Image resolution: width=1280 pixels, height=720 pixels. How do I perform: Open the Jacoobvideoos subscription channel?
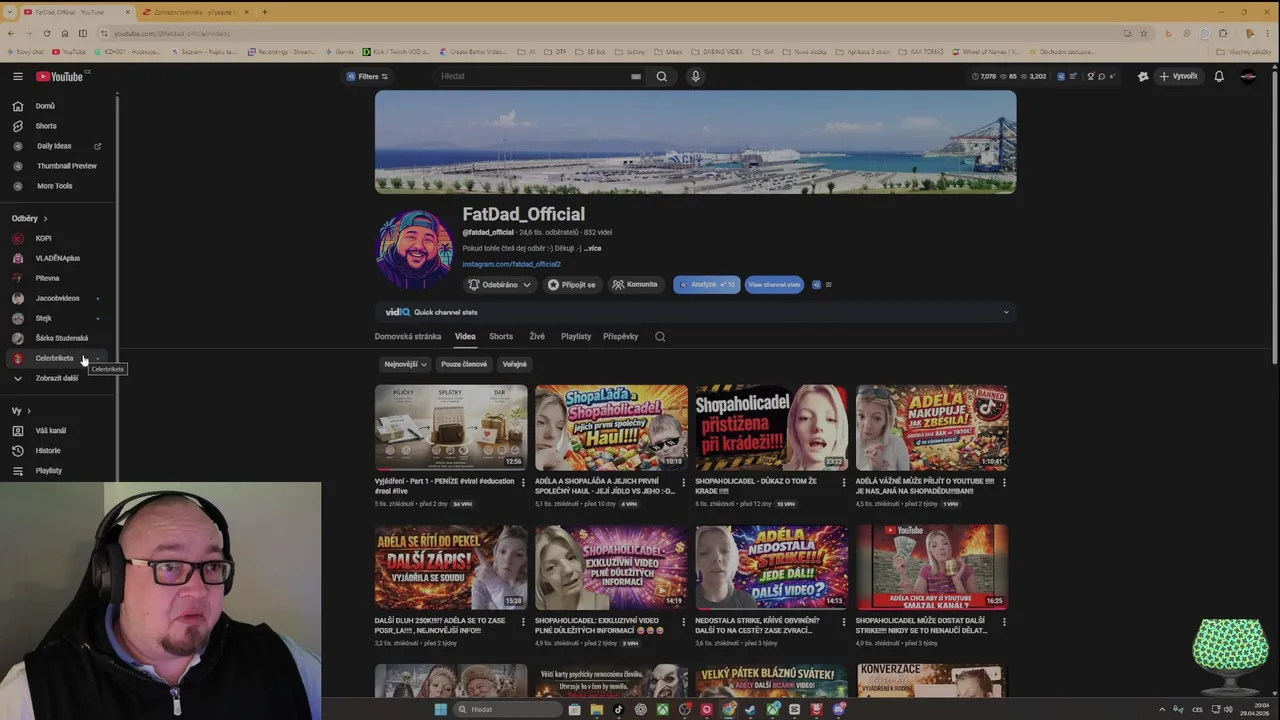pyautogui.click(x=56, y=298)
